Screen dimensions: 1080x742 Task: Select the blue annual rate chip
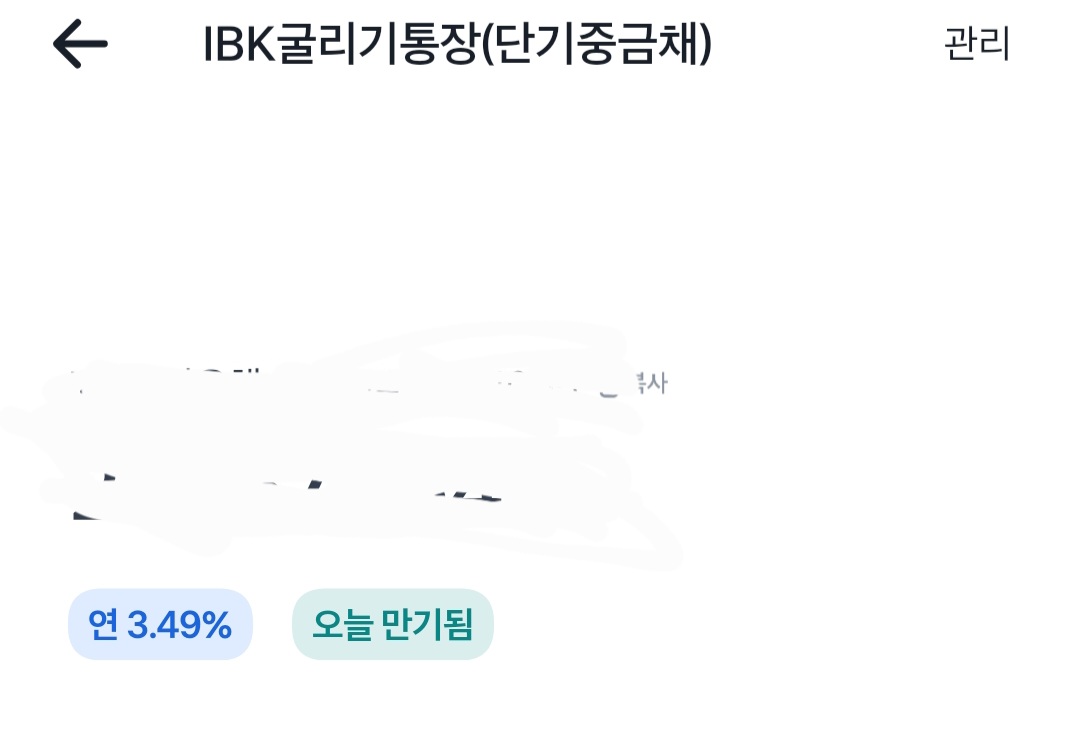coord(160,625)
